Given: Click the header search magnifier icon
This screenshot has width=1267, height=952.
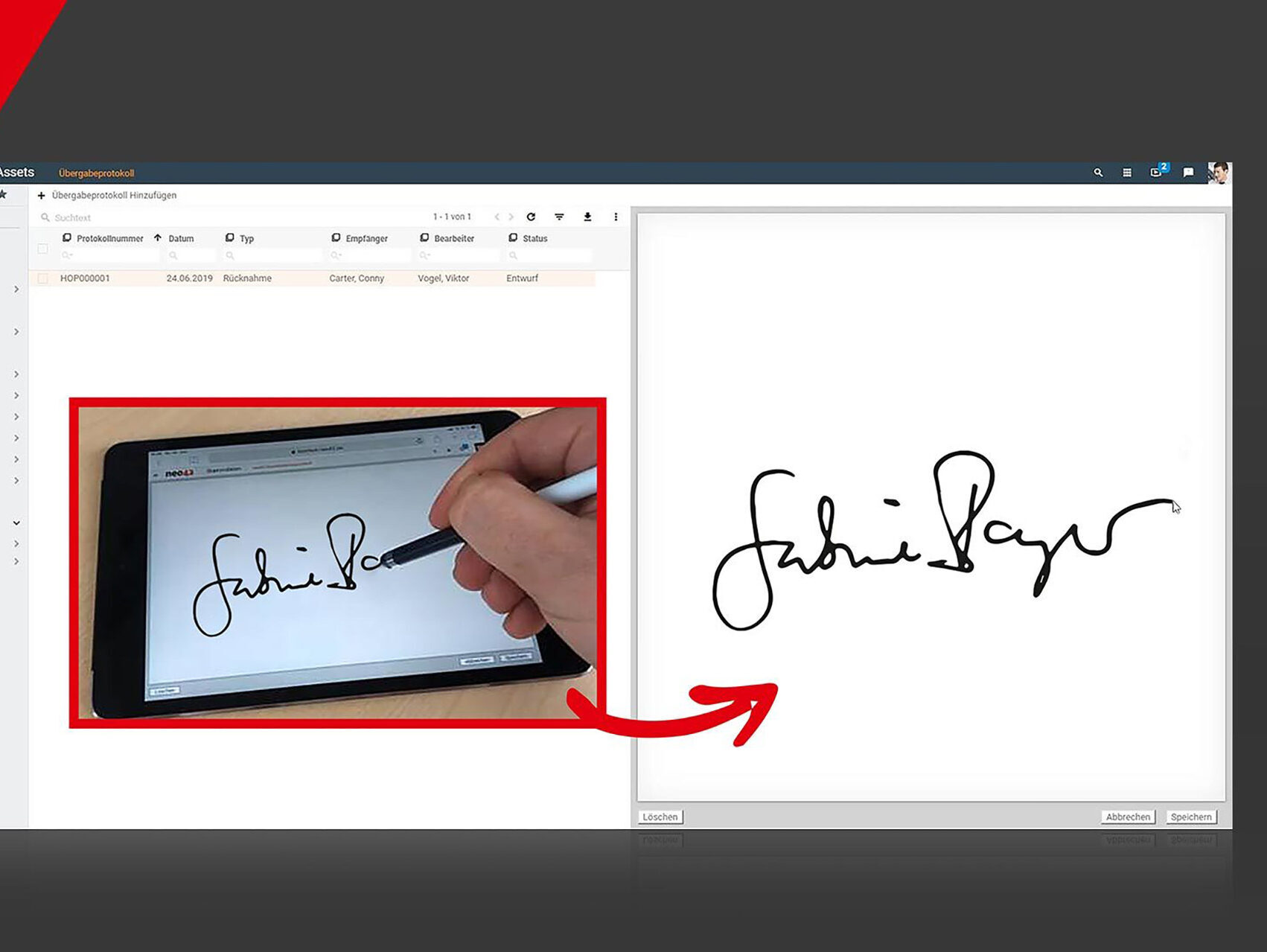Looking at the screenshot, I should click(x=1098, y=173).
